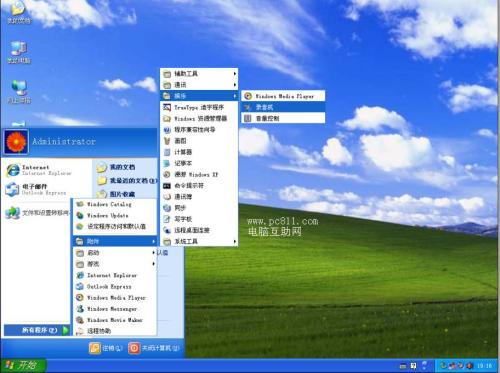Open 音量控制 volume control entry
Viewport: 500px width, 373px height.
click(283, 118)
